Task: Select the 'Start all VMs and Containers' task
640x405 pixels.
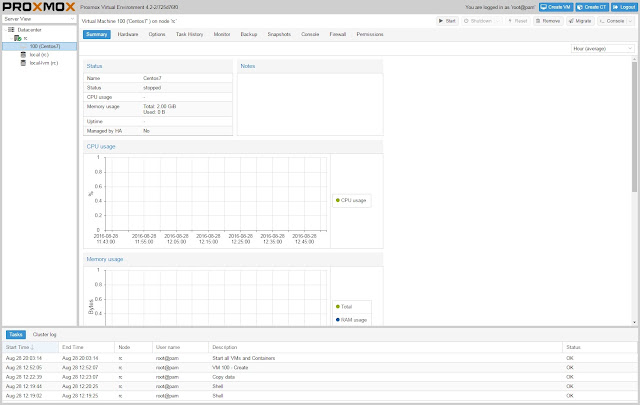Action: coord(320,358)
